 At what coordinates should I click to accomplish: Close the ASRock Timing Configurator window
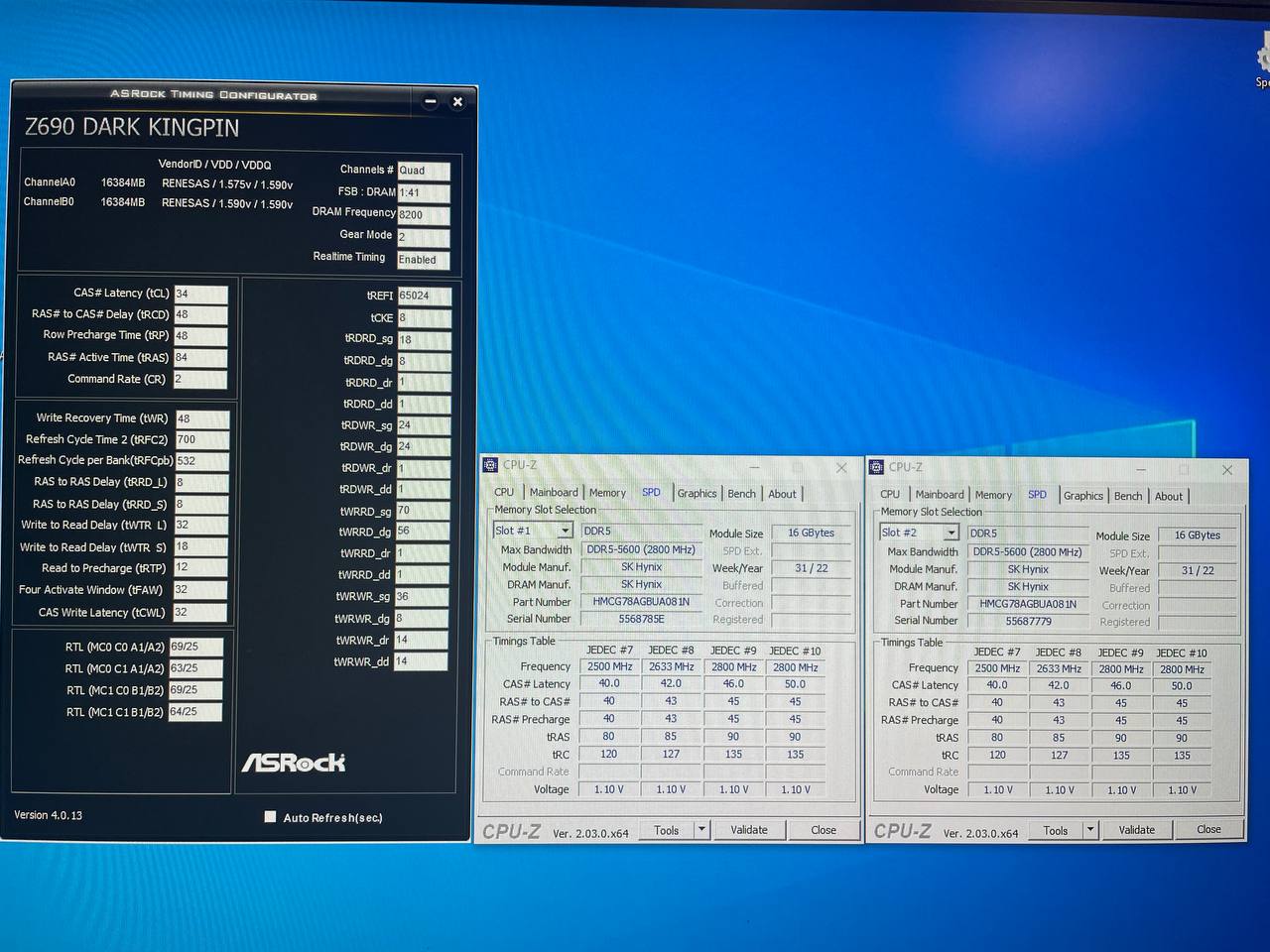point(457,101)
